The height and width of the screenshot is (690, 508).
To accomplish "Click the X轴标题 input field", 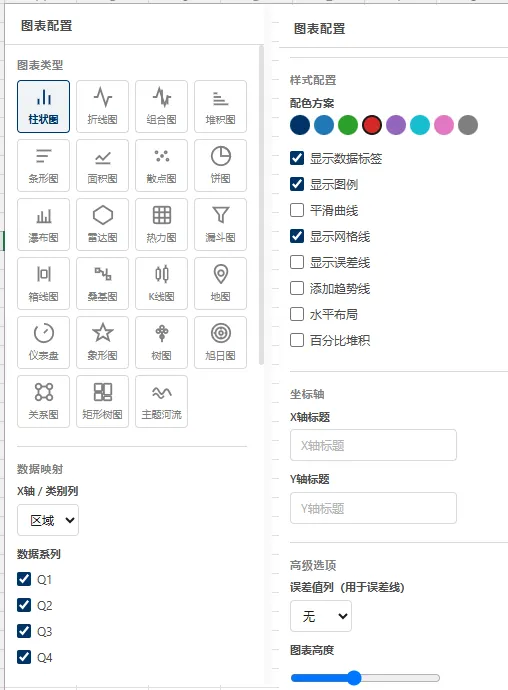I will coord(373,445).
